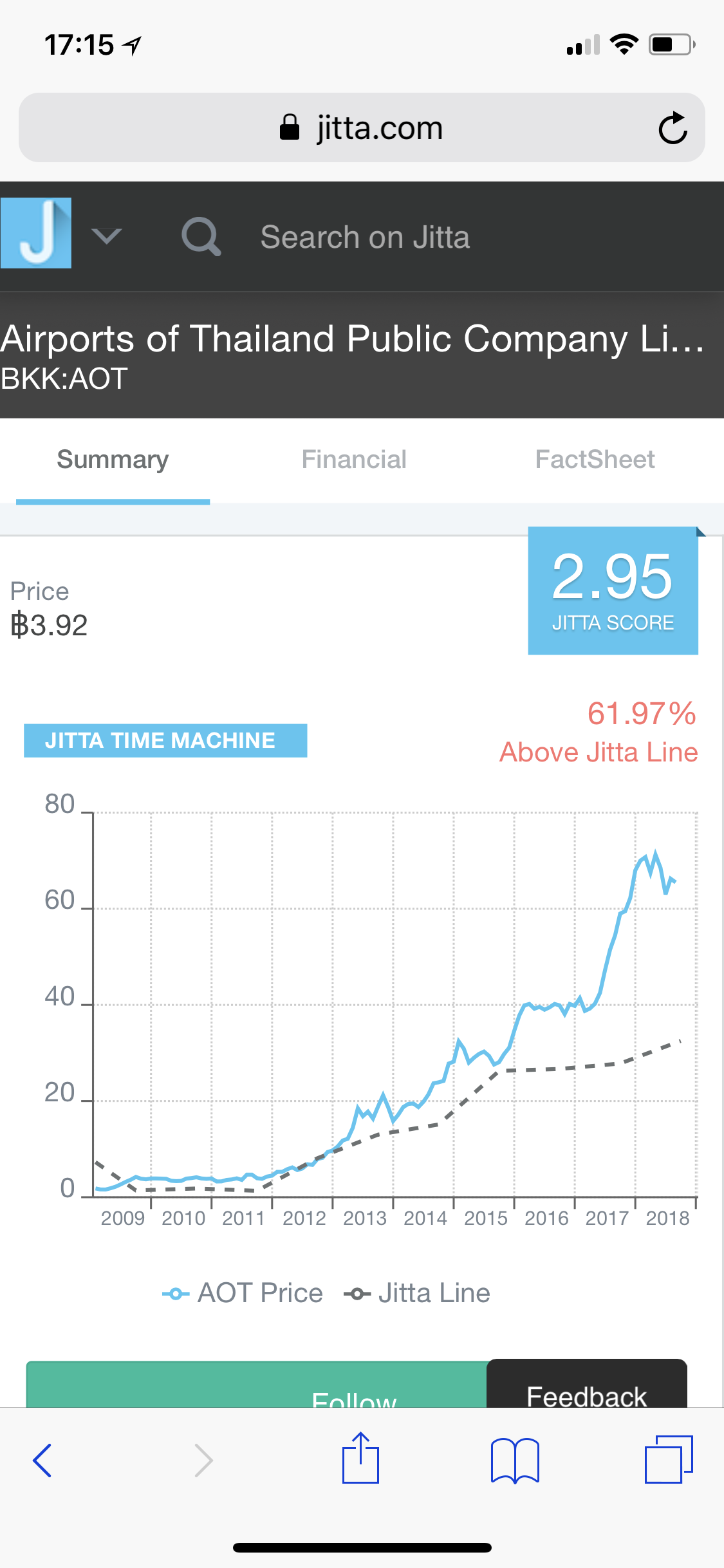Reload the page with refresh icon
Image resolution: width=724 pixels, height=1568 pixels.
(x=673, y=127)
